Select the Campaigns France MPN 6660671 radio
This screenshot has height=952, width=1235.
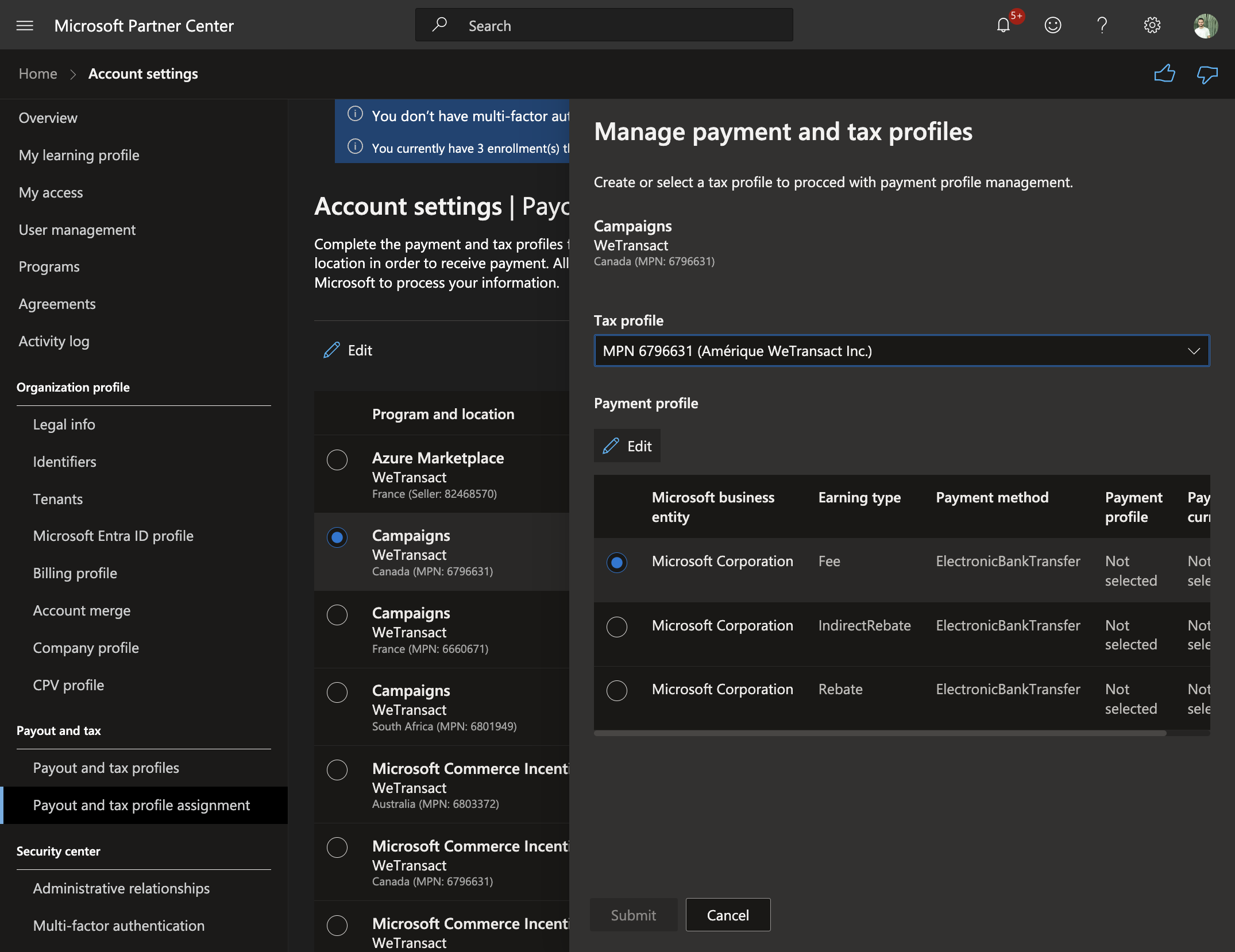coord(337,615)
